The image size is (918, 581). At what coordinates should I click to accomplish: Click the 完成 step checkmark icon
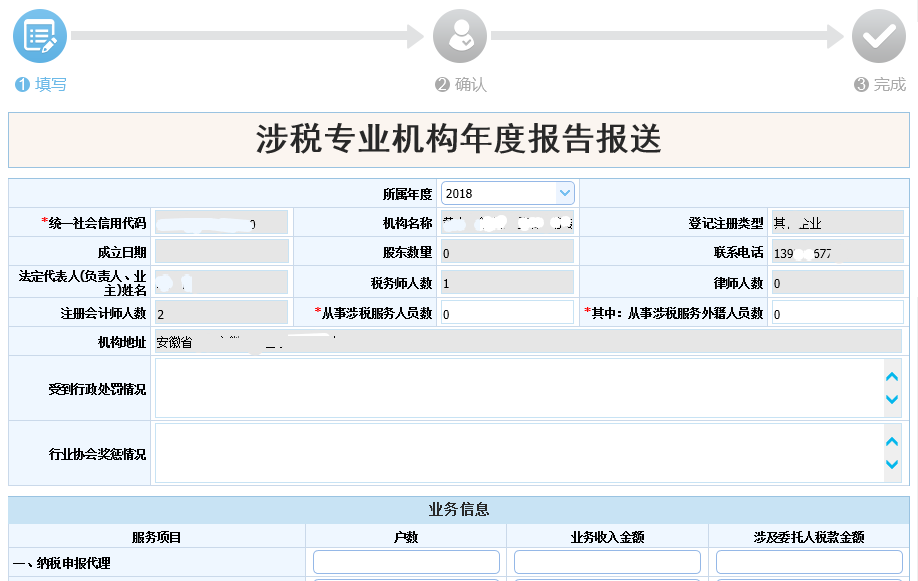click(x=878, y=37)
